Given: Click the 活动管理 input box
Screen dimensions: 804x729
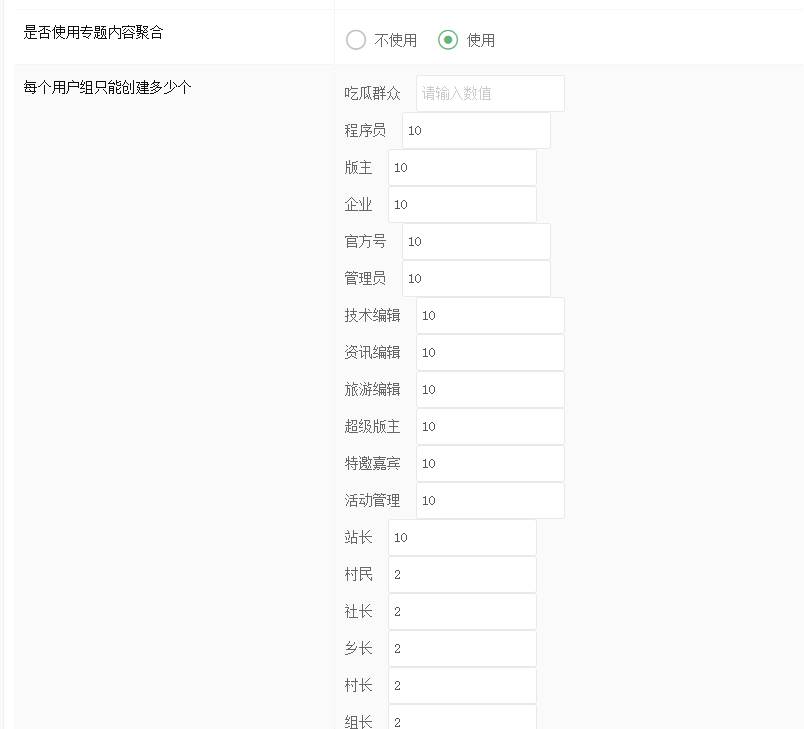Looking at the screenshot, I should coord(490,501).
